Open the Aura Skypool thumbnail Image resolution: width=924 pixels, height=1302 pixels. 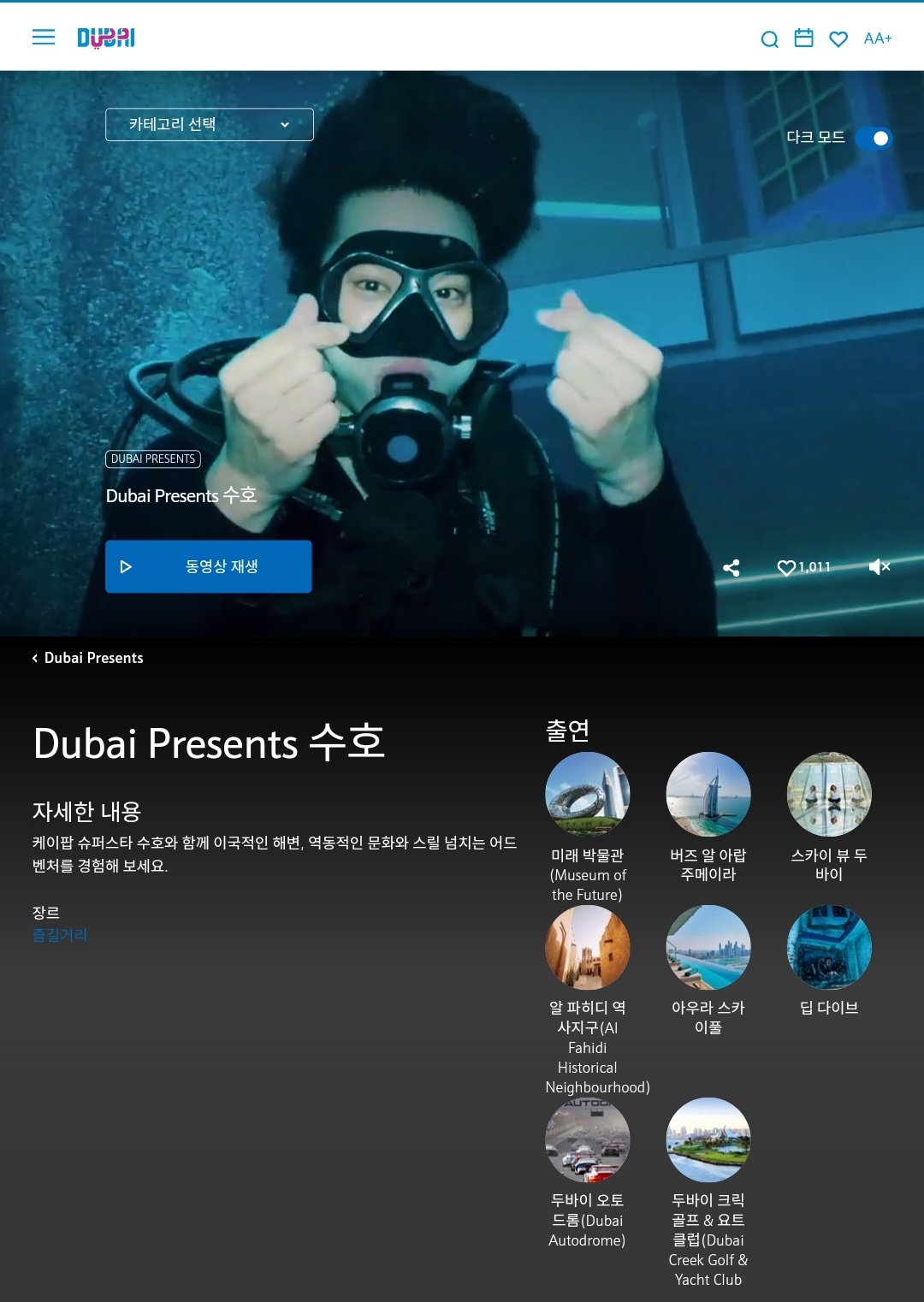[708, 947]
